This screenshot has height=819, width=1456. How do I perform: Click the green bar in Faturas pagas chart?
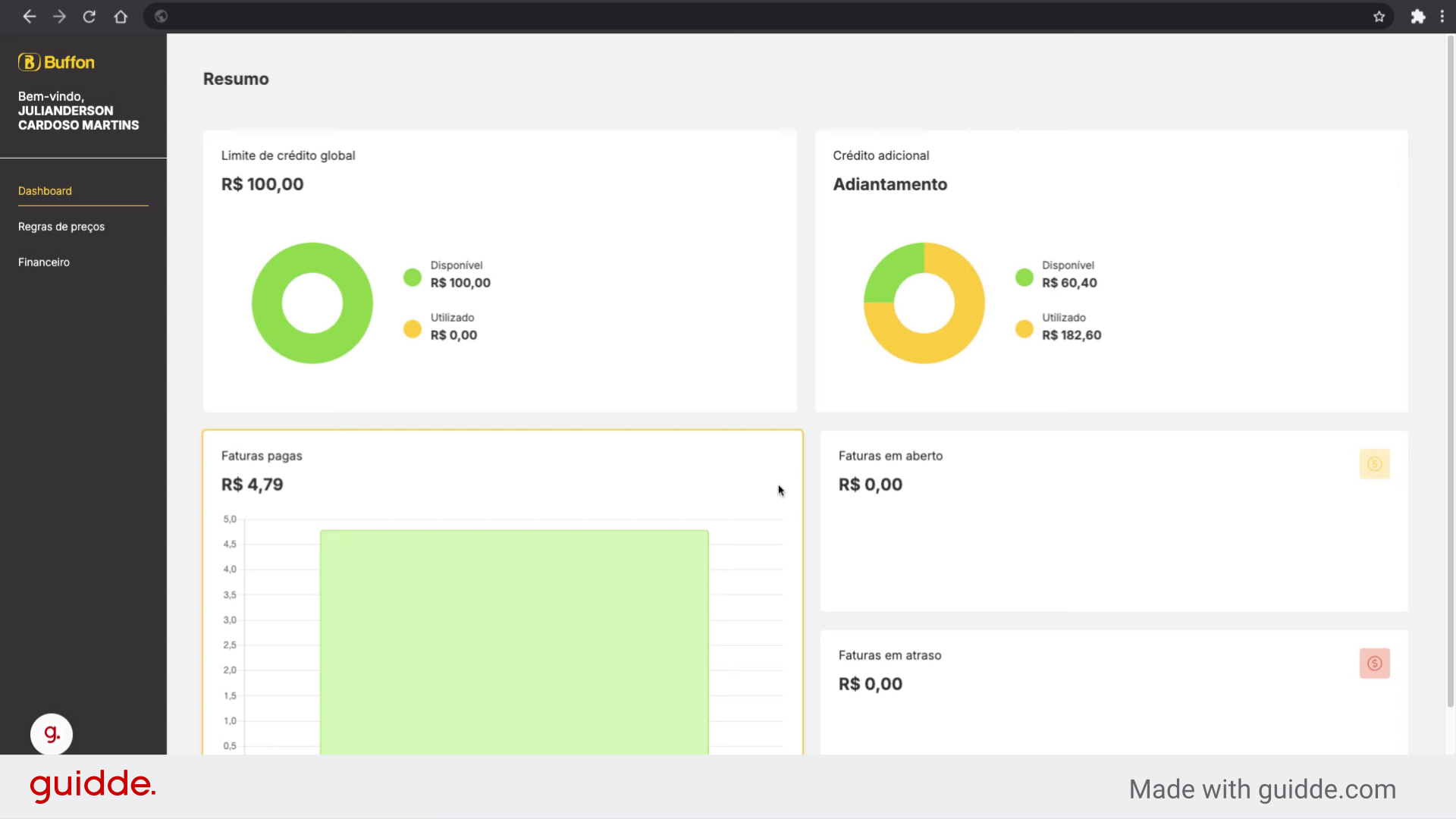coord(514,642)
